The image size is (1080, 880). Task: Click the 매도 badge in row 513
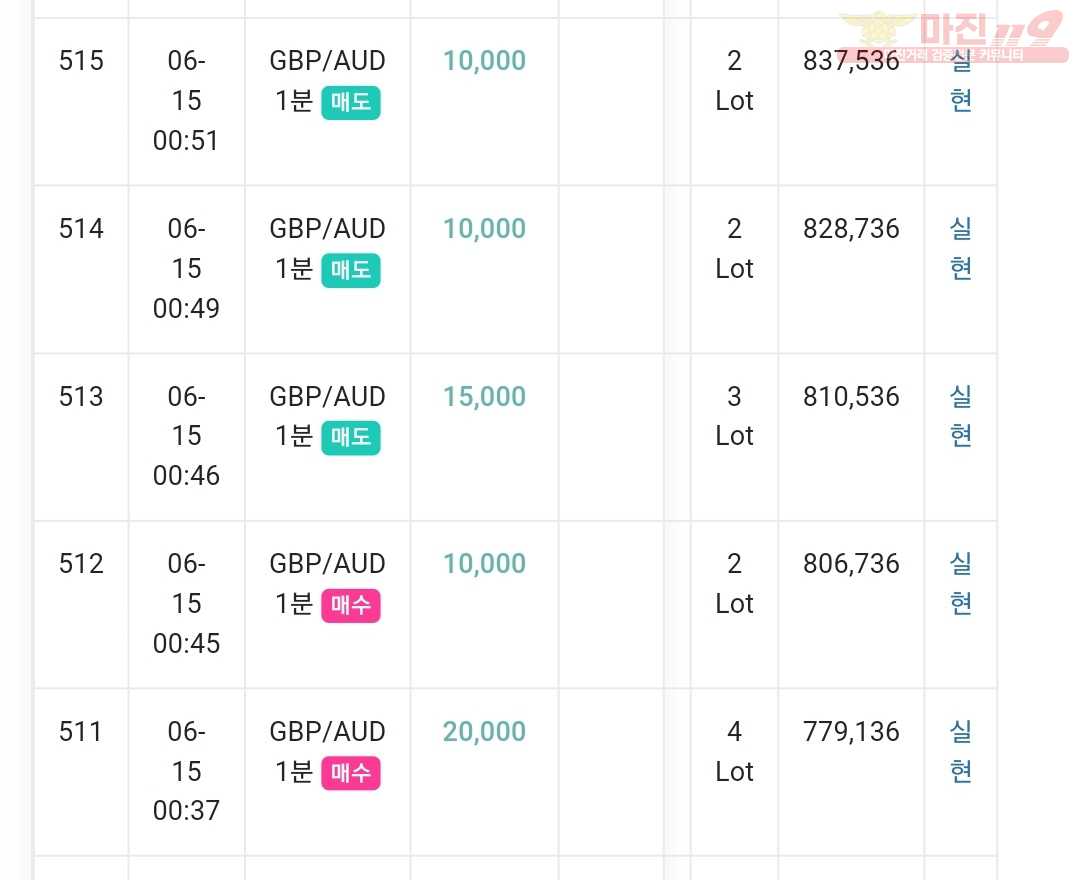[351, 437]
